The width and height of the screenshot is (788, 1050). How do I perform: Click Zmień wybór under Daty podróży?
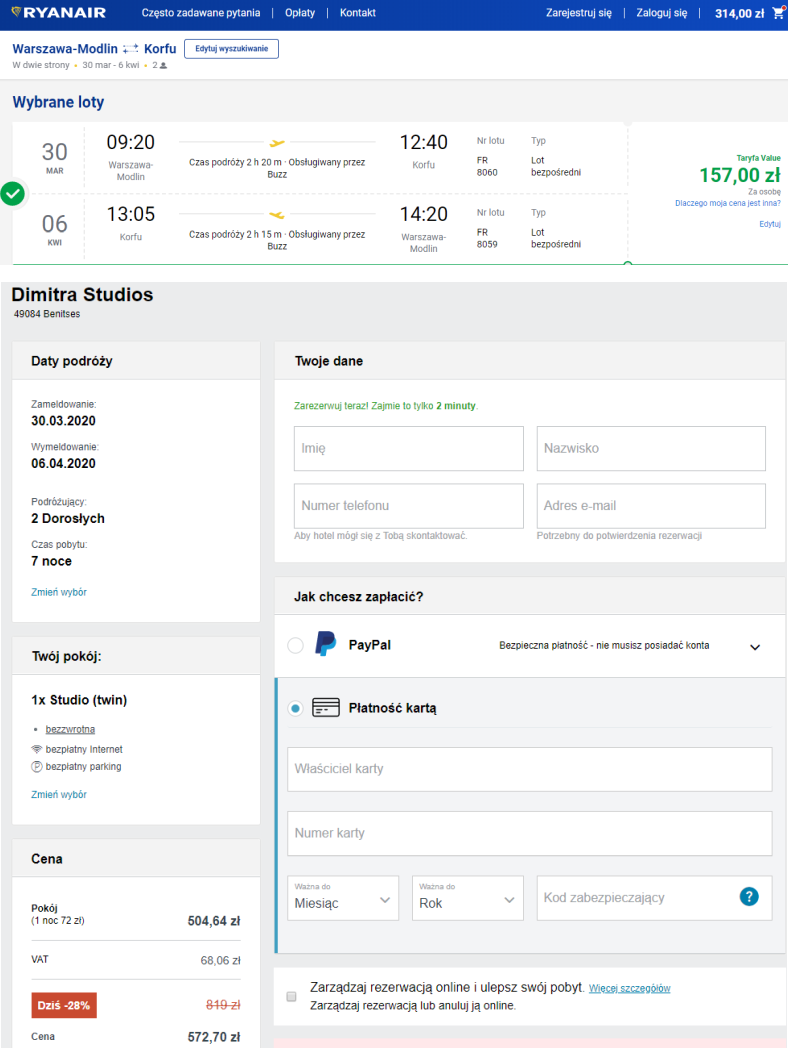pos(59,592)
